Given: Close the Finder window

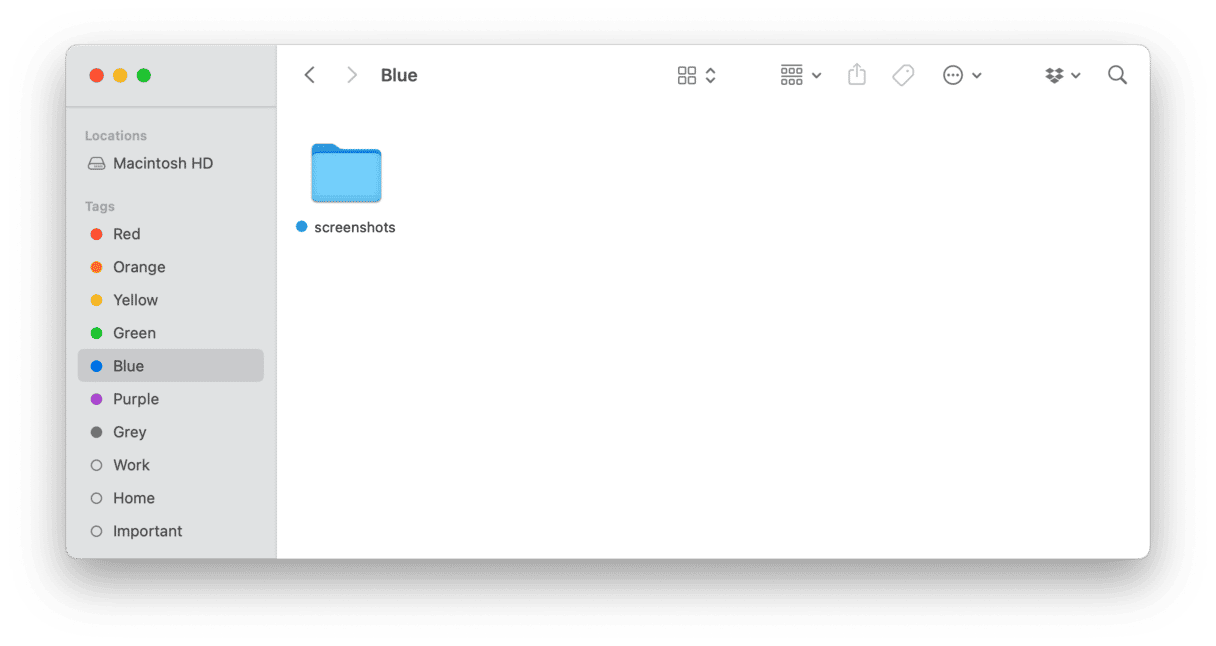Looking at the screenshot, I should click(x=97, y=75).
